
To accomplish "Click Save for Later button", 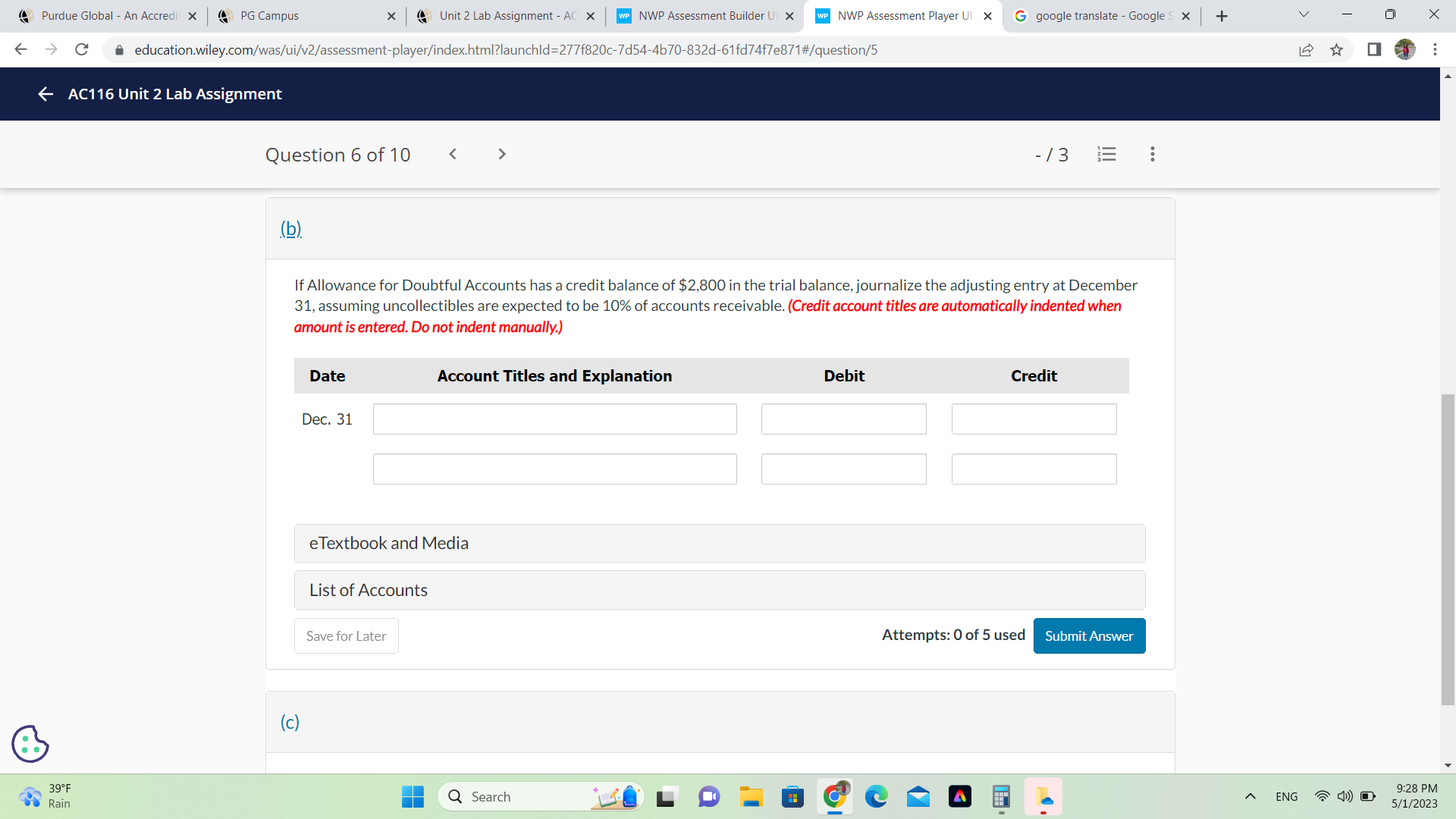I will click(x=346, y=635).
